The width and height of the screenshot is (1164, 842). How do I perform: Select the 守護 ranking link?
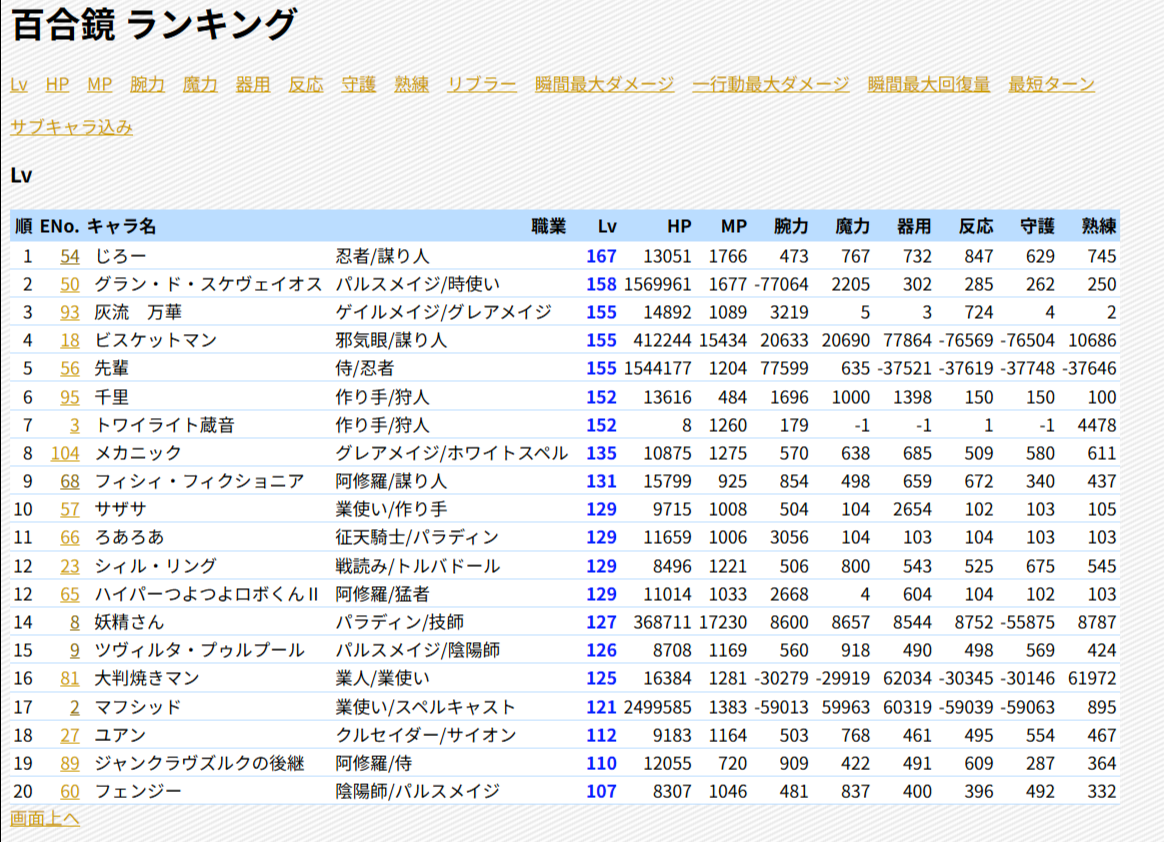point(359,84)
